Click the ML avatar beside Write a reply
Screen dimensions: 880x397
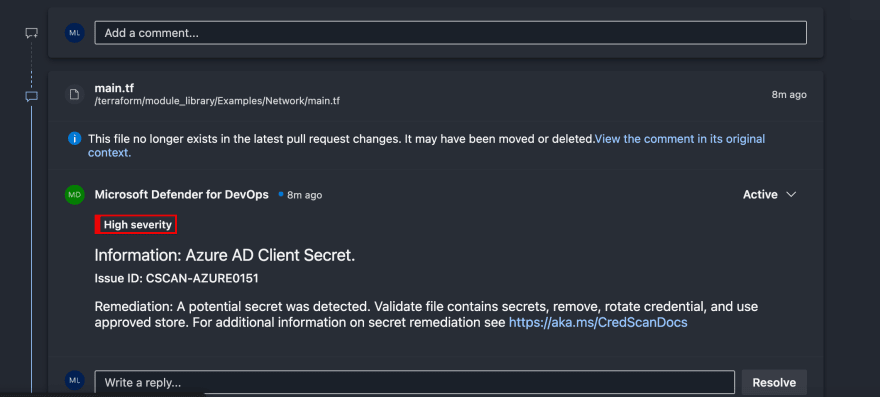(75, 380)
